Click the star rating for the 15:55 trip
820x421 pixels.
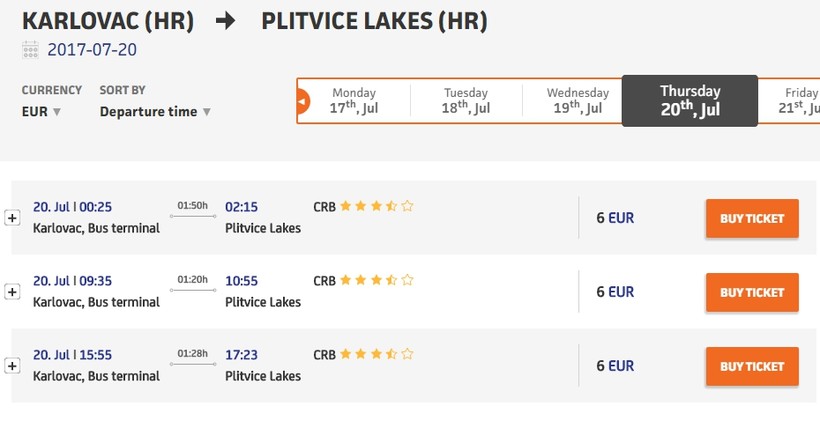tap(377, 354)
